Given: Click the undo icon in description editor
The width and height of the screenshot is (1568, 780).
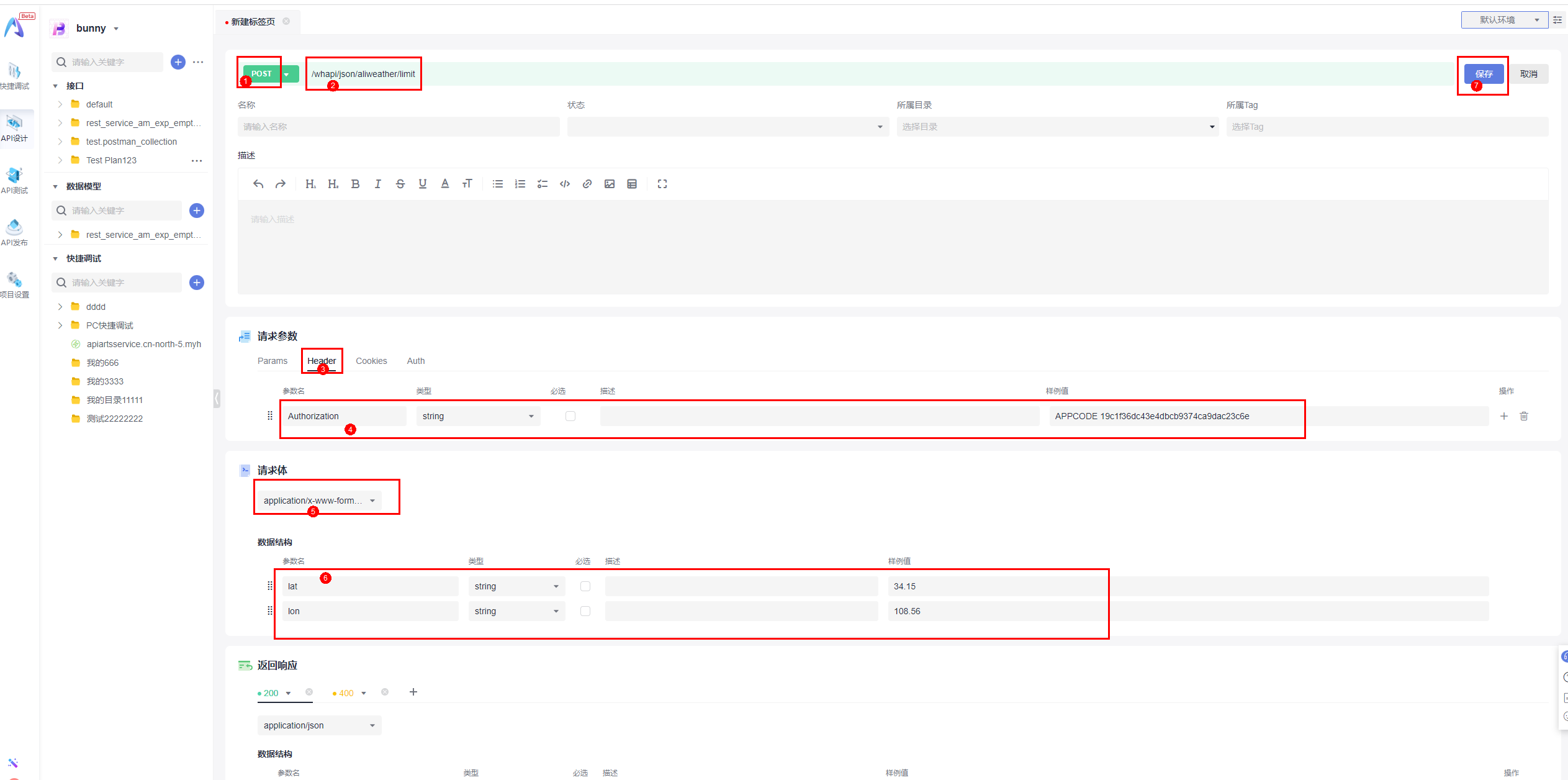Looking at the screenshot, I should (x=258, y=184).
